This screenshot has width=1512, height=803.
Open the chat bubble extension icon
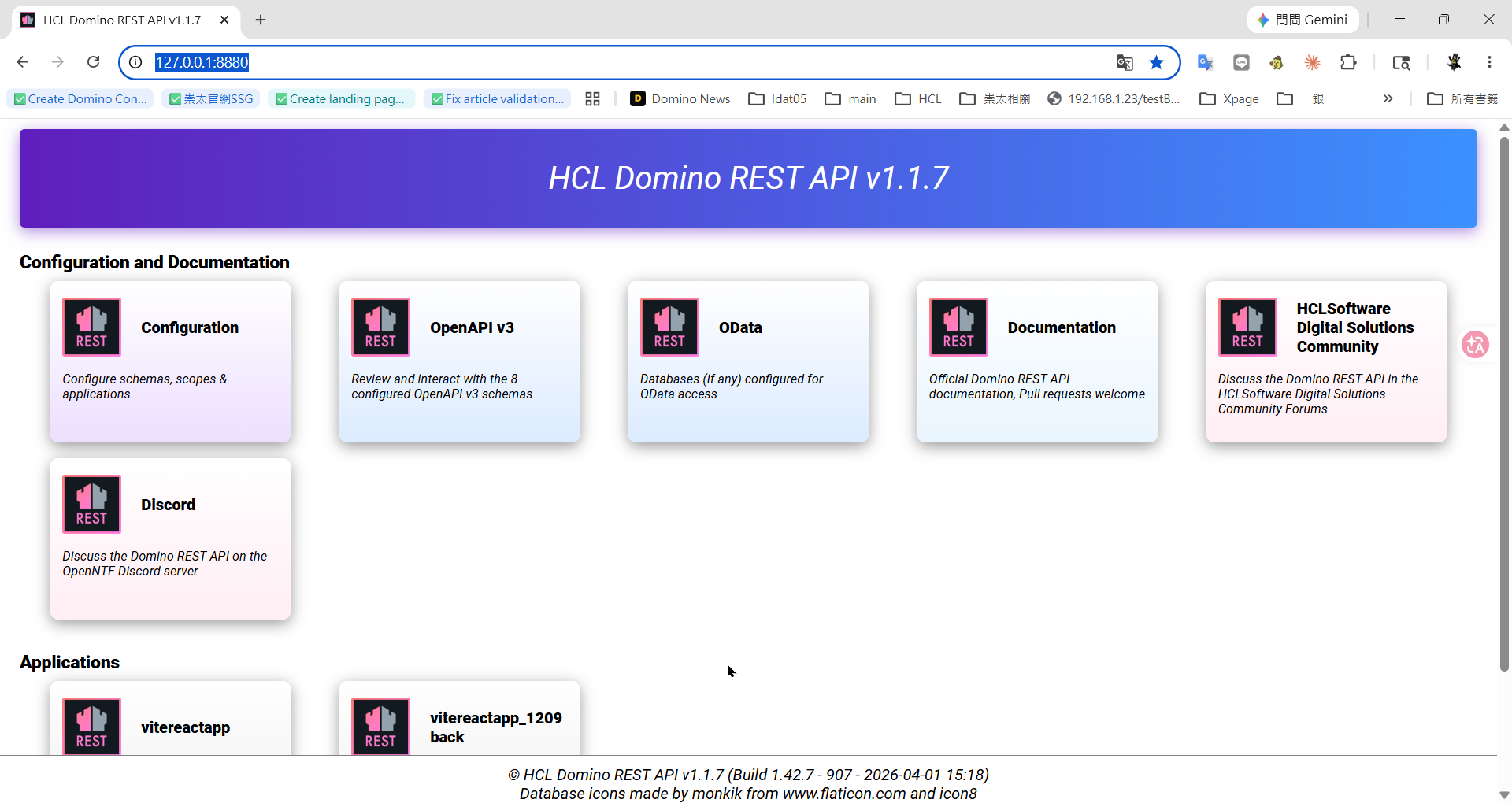tap(1241, 62)
